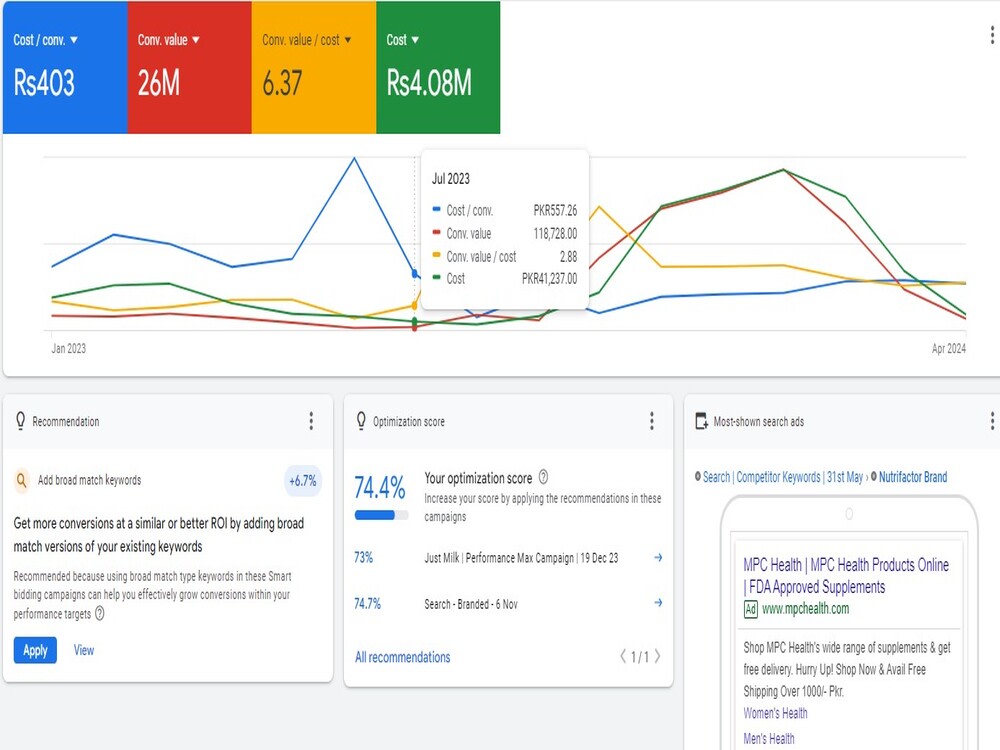
Task: Click the PKR41,237.00 cost tooltip value
Action: [x=549, y=279]
